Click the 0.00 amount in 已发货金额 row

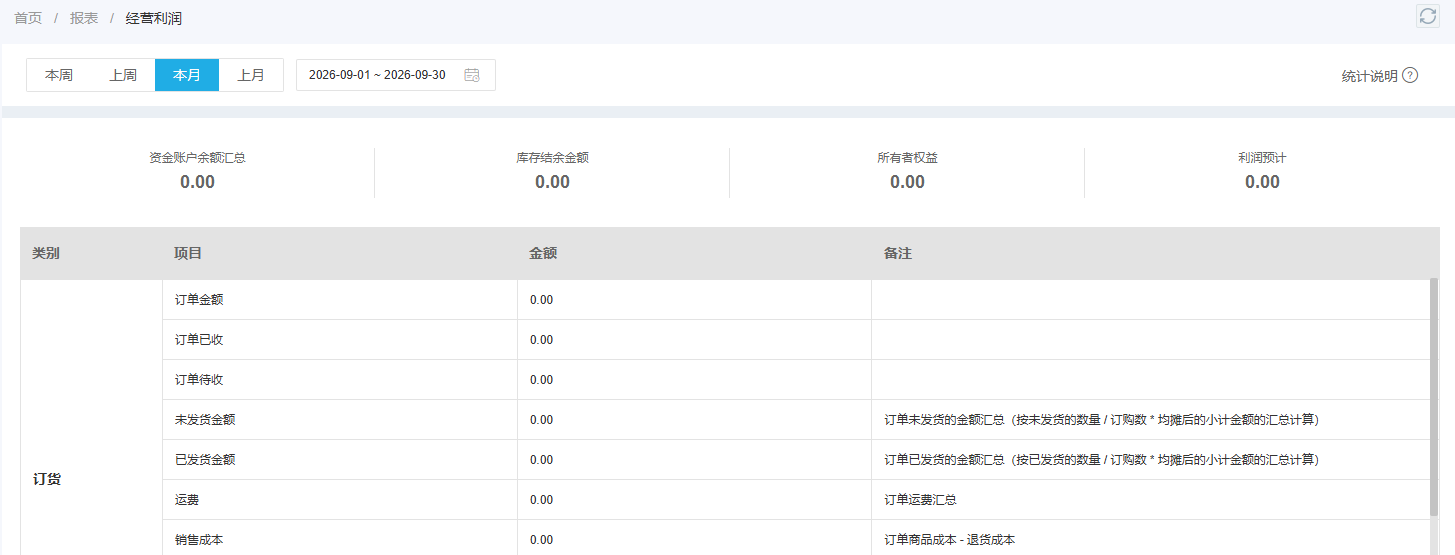pos(541,460)
